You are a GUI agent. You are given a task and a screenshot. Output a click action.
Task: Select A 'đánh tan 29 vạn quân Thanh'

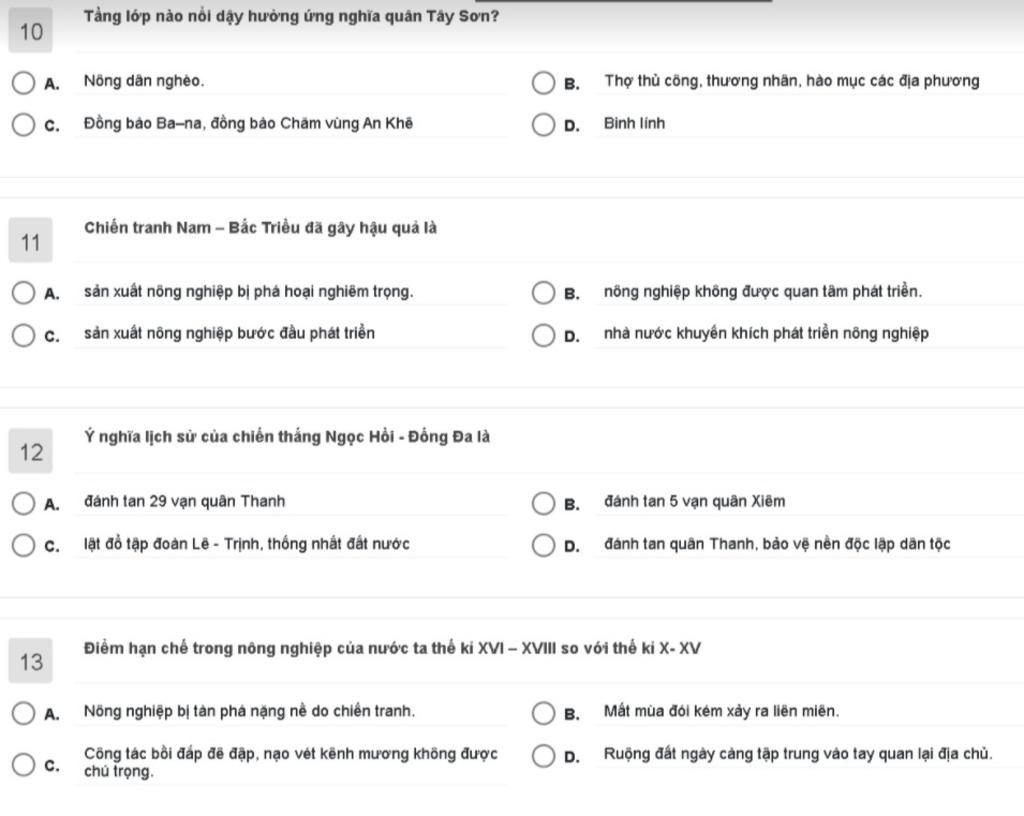[24, 503]
